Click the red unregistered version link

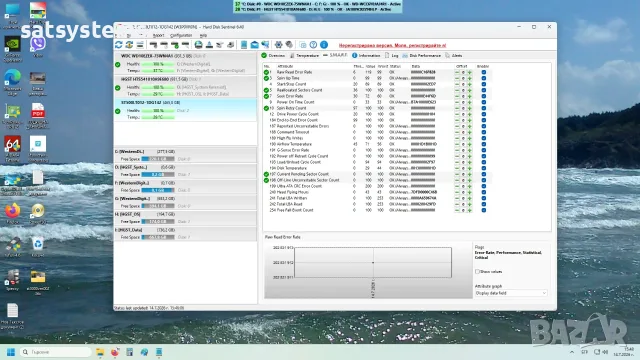click(x=392, y=45)
